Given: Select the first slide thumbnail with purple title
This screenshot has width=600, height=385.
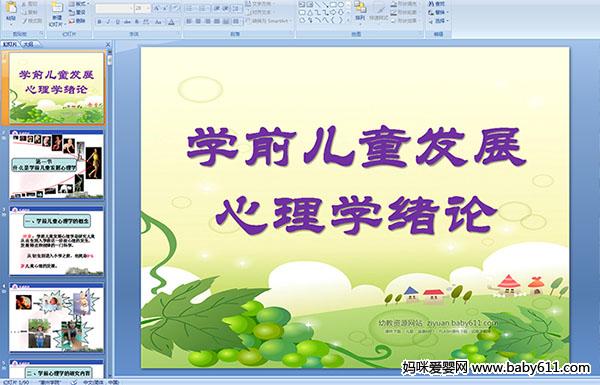Looking at the screenshot, I should [57, 88].
